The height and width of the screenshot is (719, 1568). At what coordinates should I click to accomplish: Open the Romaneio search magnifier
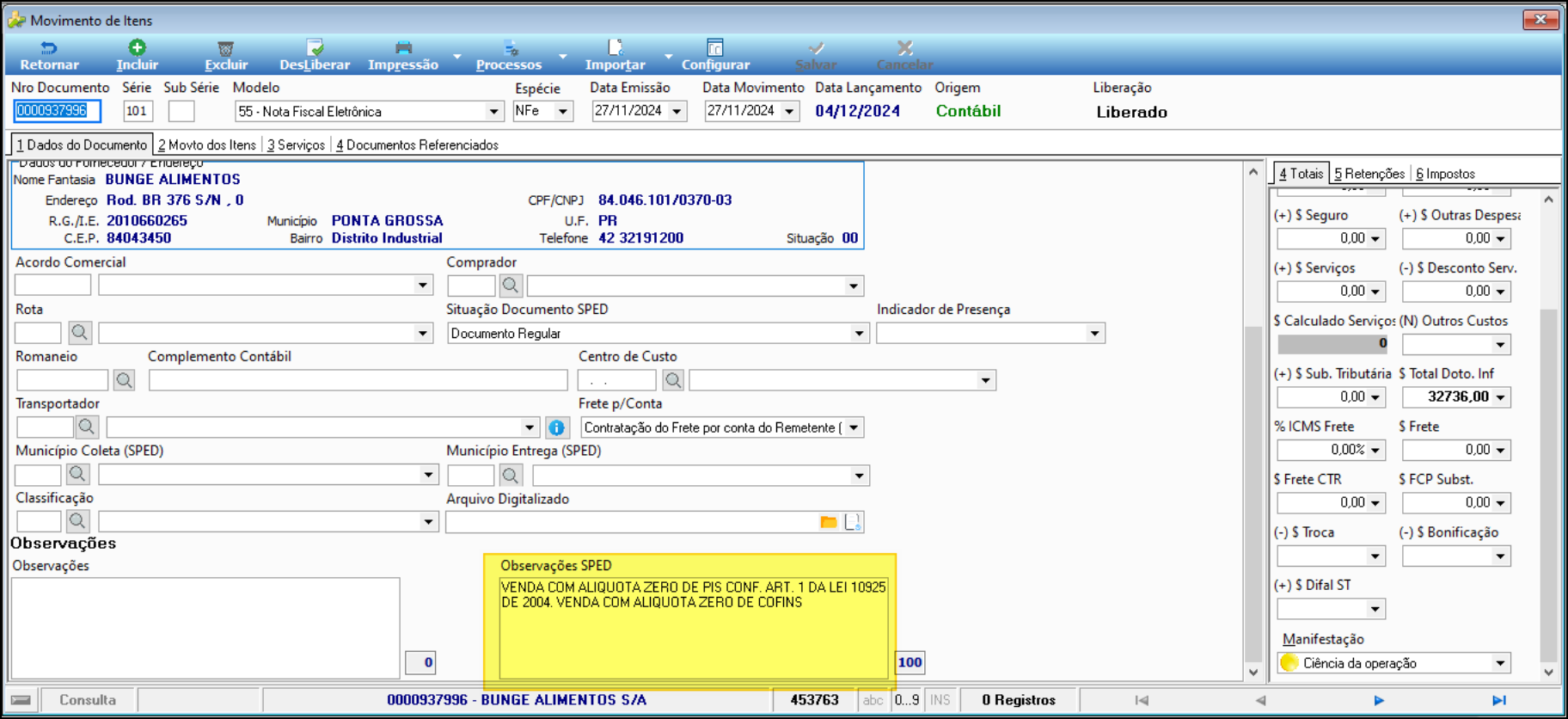(124, 379)
